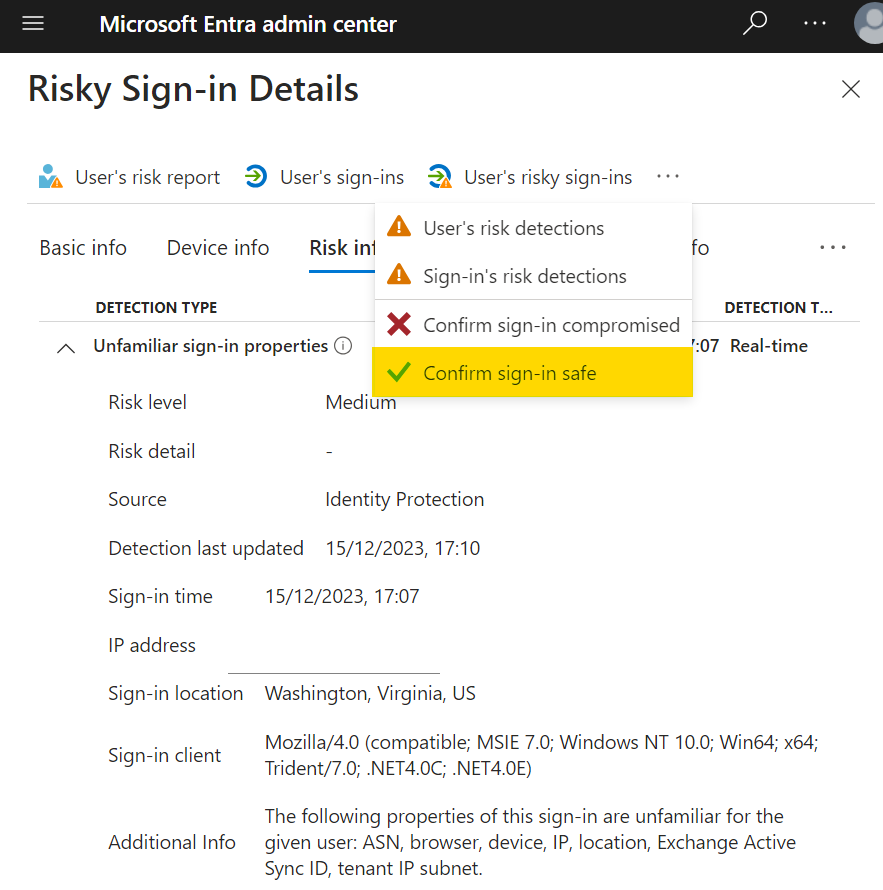Choose Confirm sign-in safe
883x890 pixels.
click(533, 373)
